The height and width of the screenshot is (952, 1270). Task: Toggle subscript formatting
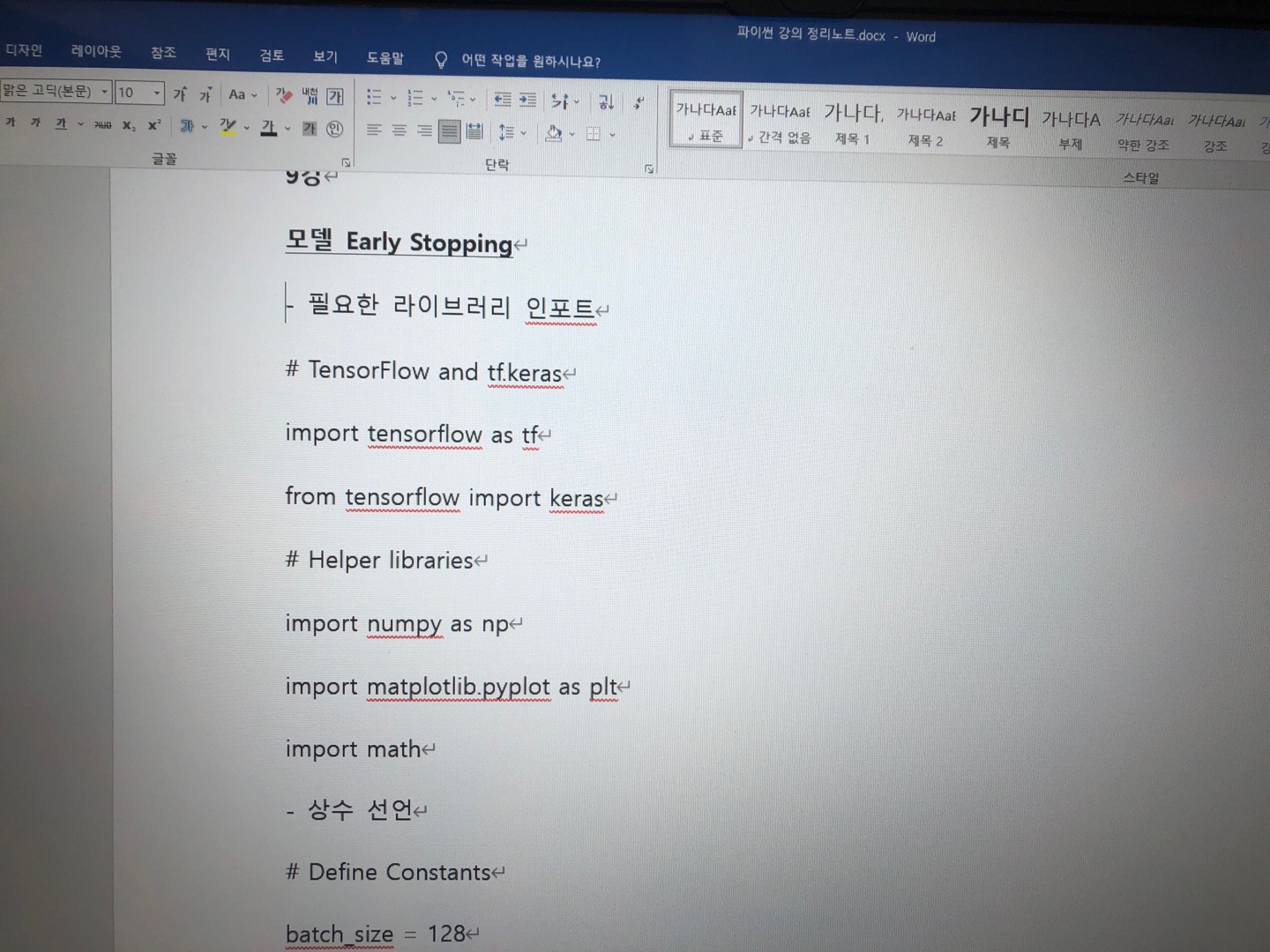click(x=129, y=125)
